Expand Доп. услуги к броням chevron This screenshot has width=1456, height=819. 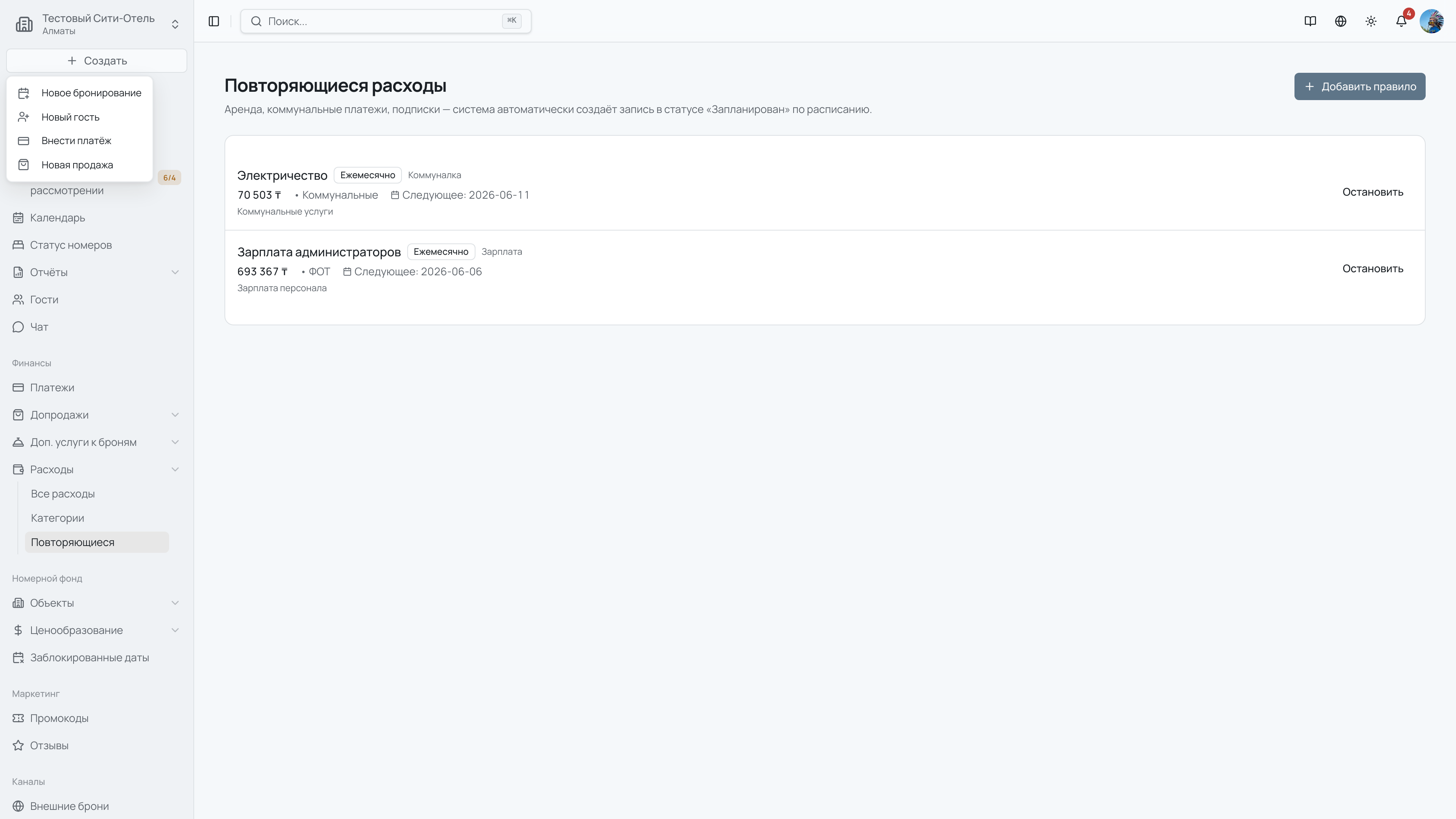(175, 442)
